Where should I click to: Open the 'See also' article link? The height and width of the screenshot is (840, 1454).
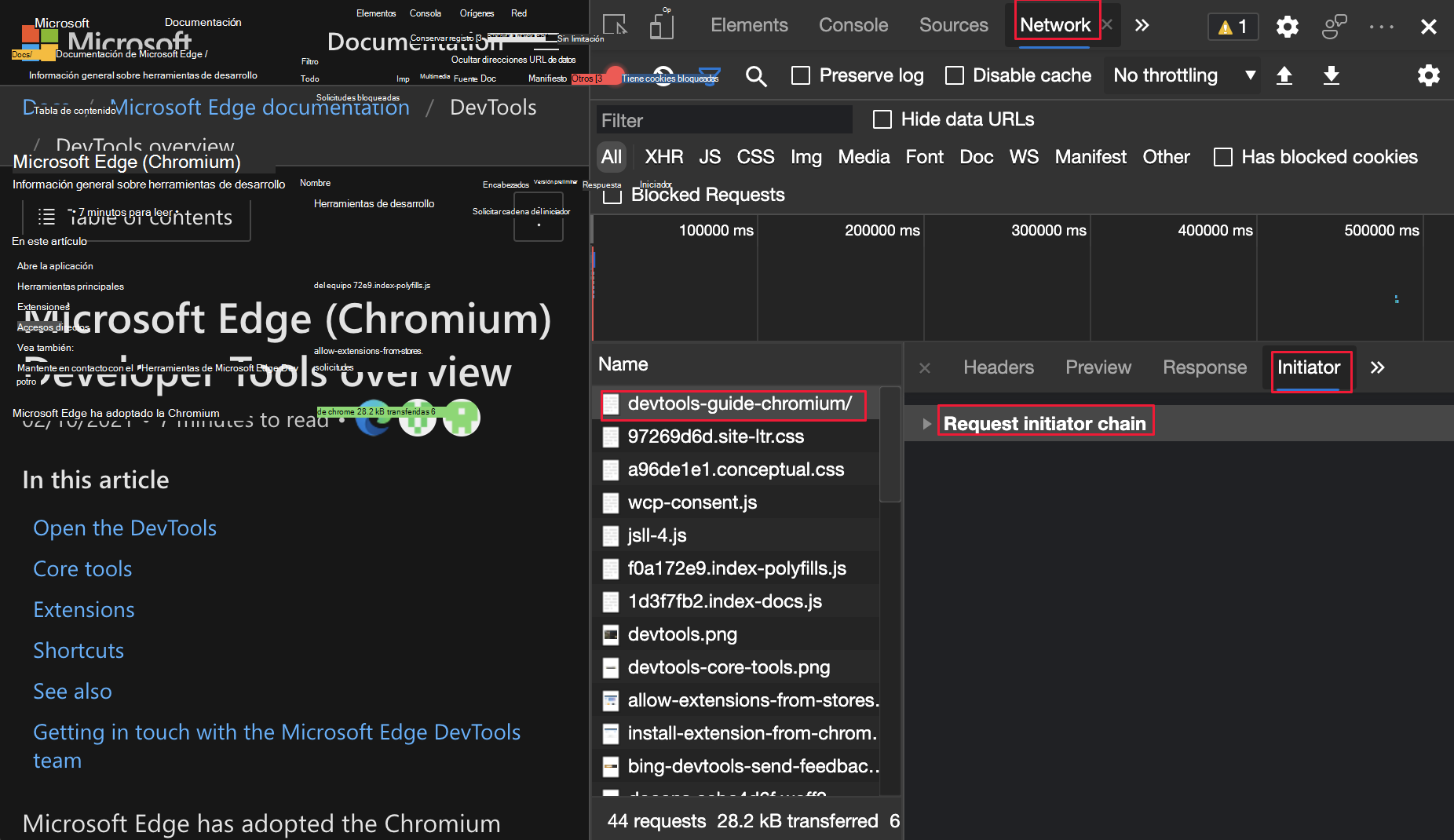point(72,692)
